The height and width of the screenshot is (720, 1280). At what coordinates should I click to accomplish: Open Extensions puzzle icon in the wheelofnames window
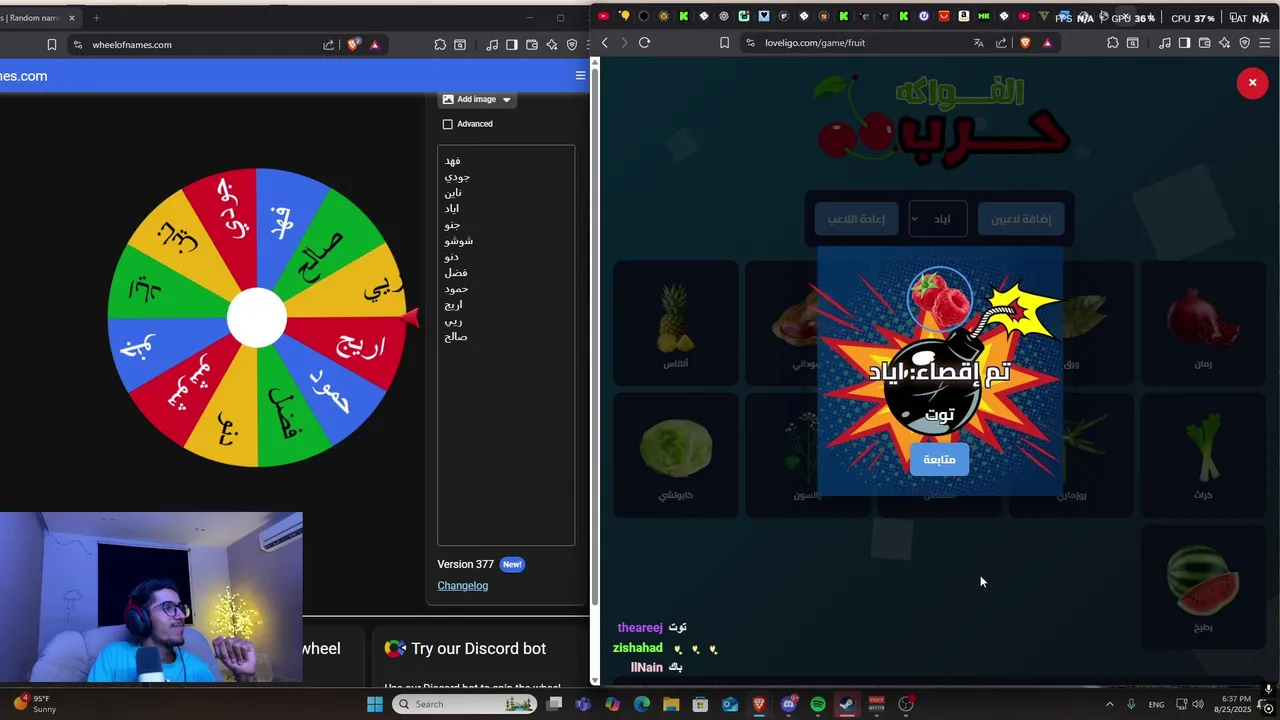coord(440,45)
